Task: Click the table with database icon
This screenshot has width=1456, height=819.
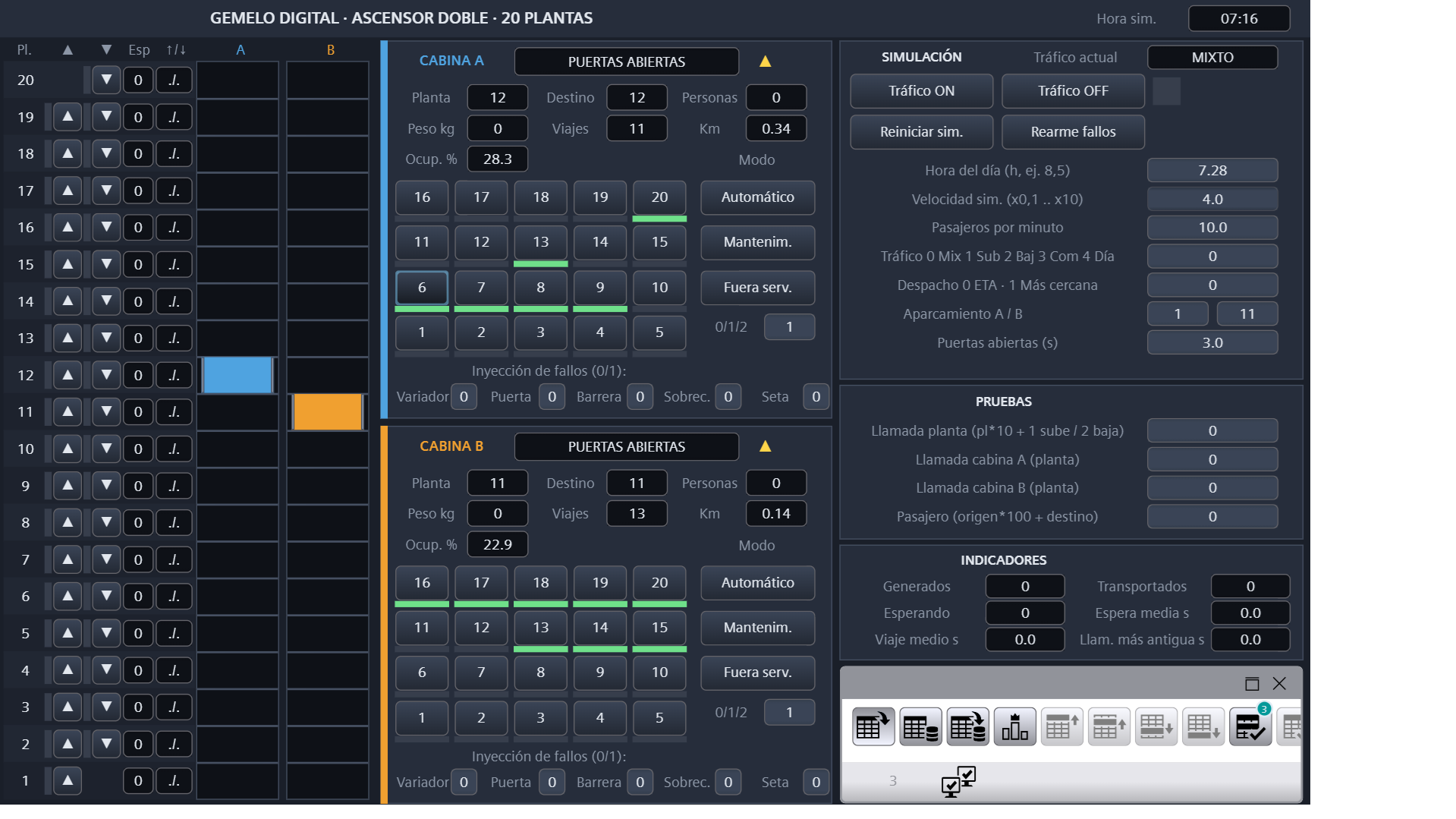Action: pyautogui.click(x=920, y=727)
